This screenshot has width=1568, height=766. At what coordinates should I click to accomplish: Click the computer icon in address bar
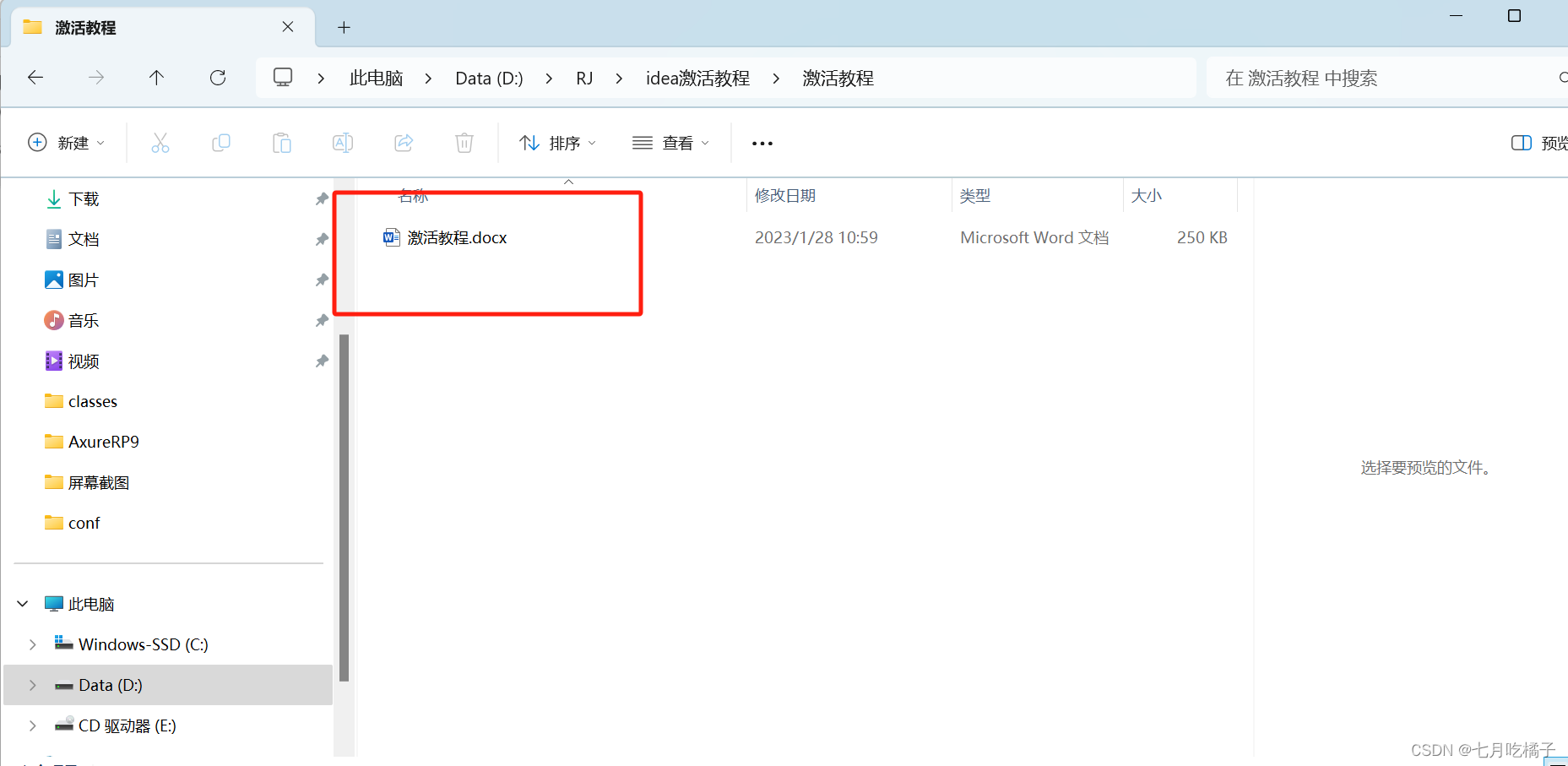click(x=283, y=78)
